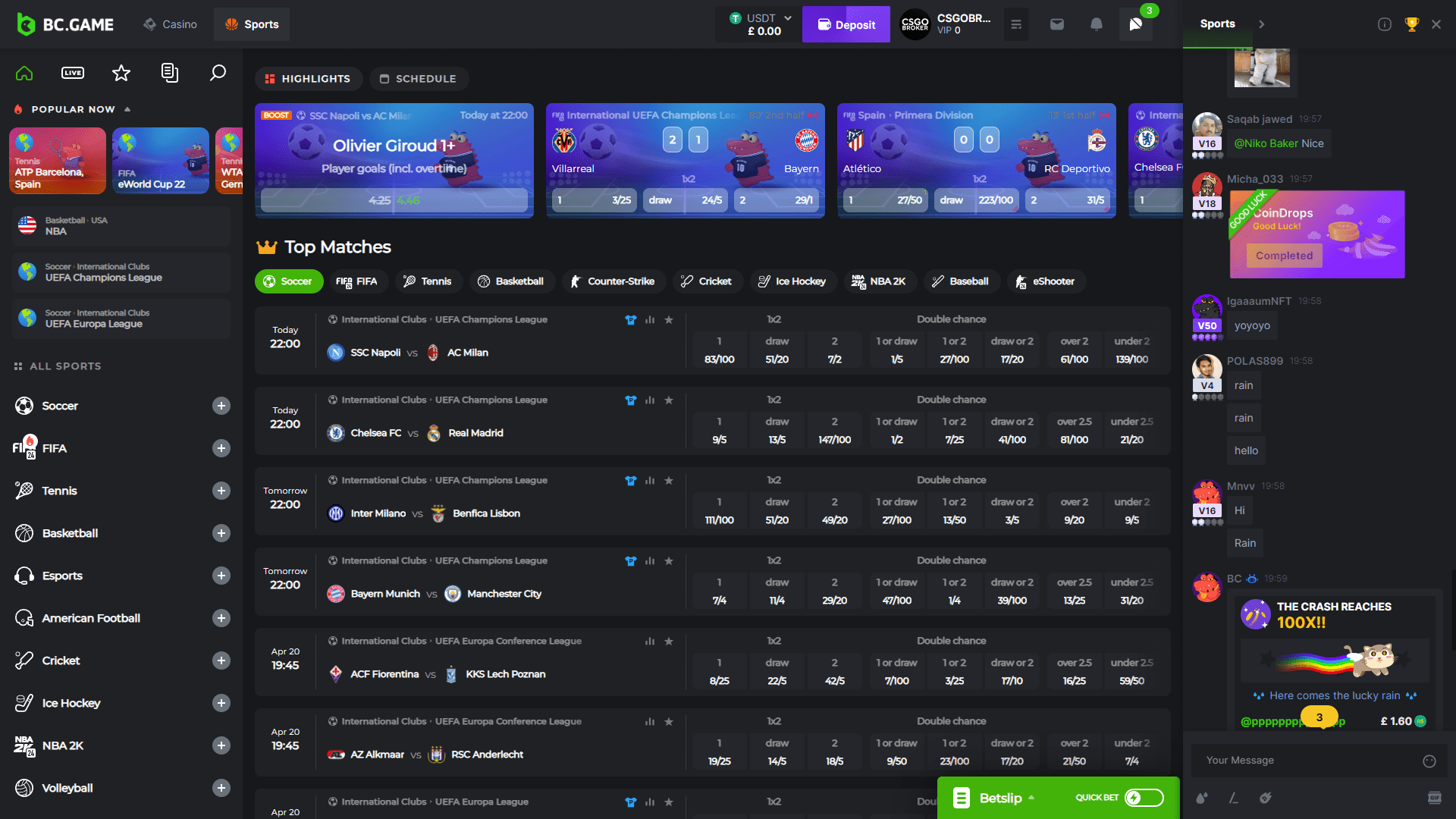
Task: Toggle the Quick Bet switch
Action: click(1144, 798)
